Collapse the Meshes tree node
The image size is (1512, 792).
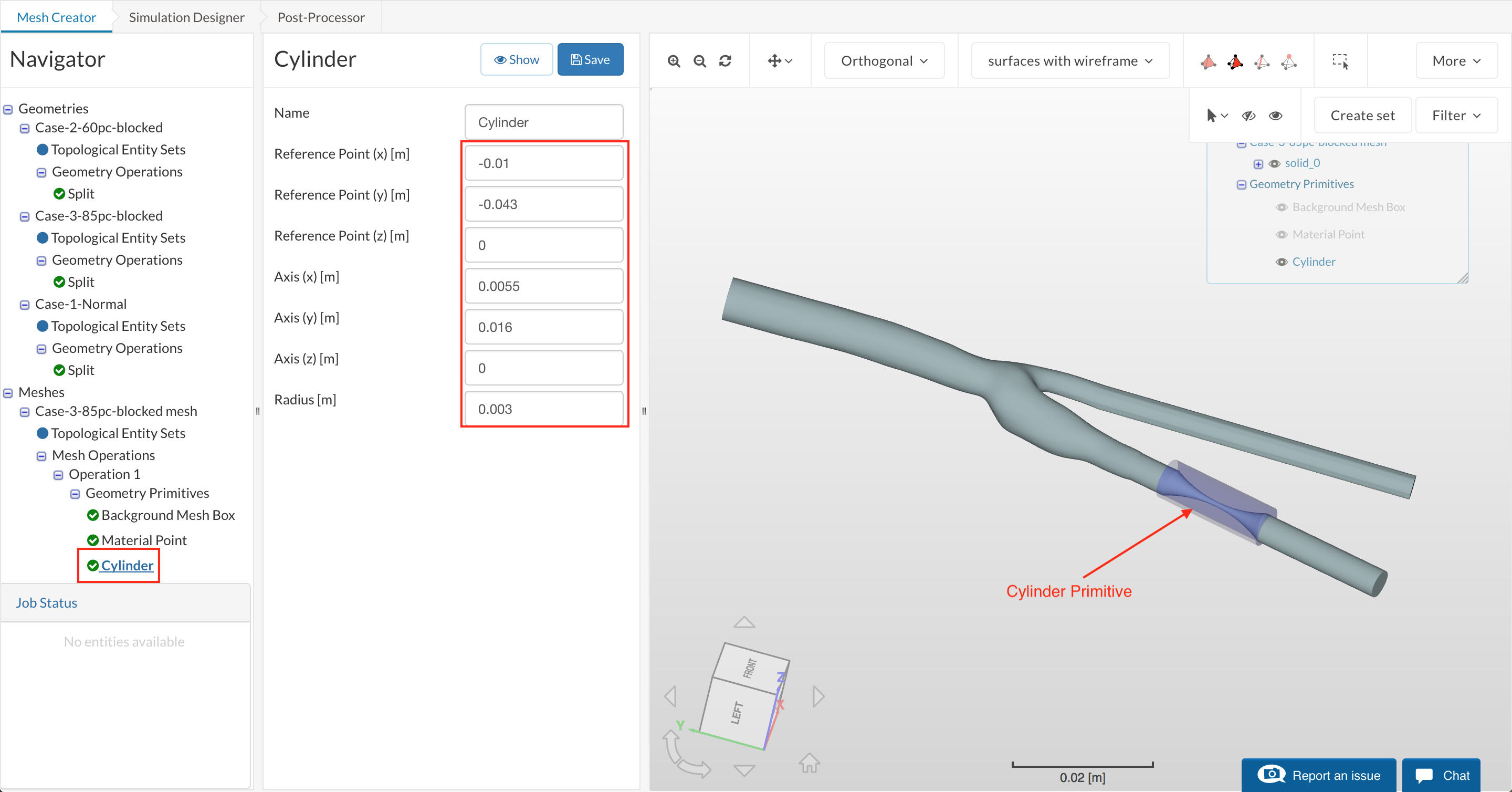tap(8, 393)
